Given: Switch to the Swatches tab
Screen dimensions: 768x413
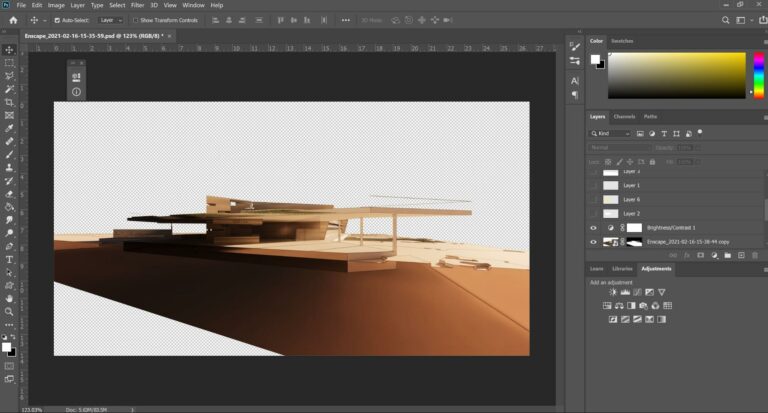Looking at the screenshot, I should 622,41.
